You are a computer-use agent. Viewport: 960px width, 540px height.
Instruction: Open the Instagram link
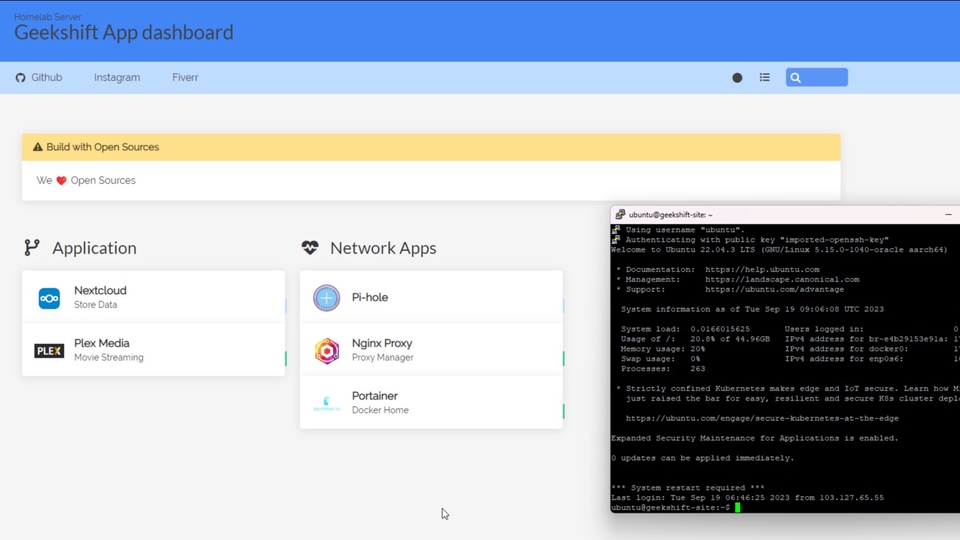(x=117, y=78)
